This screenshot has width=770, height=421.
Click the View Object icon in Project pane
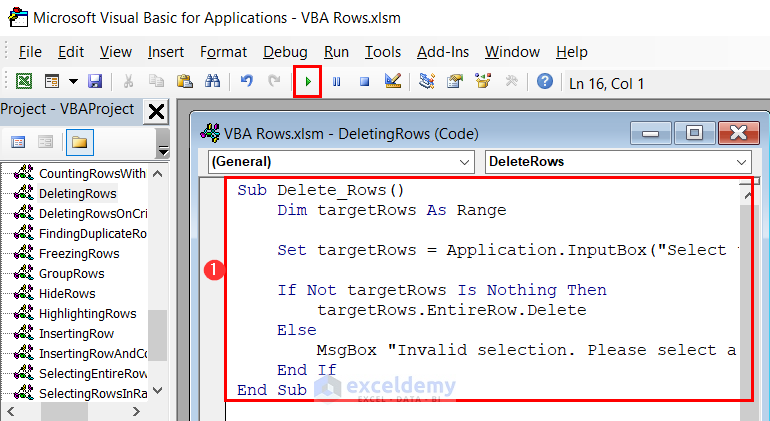click(46, 142)
